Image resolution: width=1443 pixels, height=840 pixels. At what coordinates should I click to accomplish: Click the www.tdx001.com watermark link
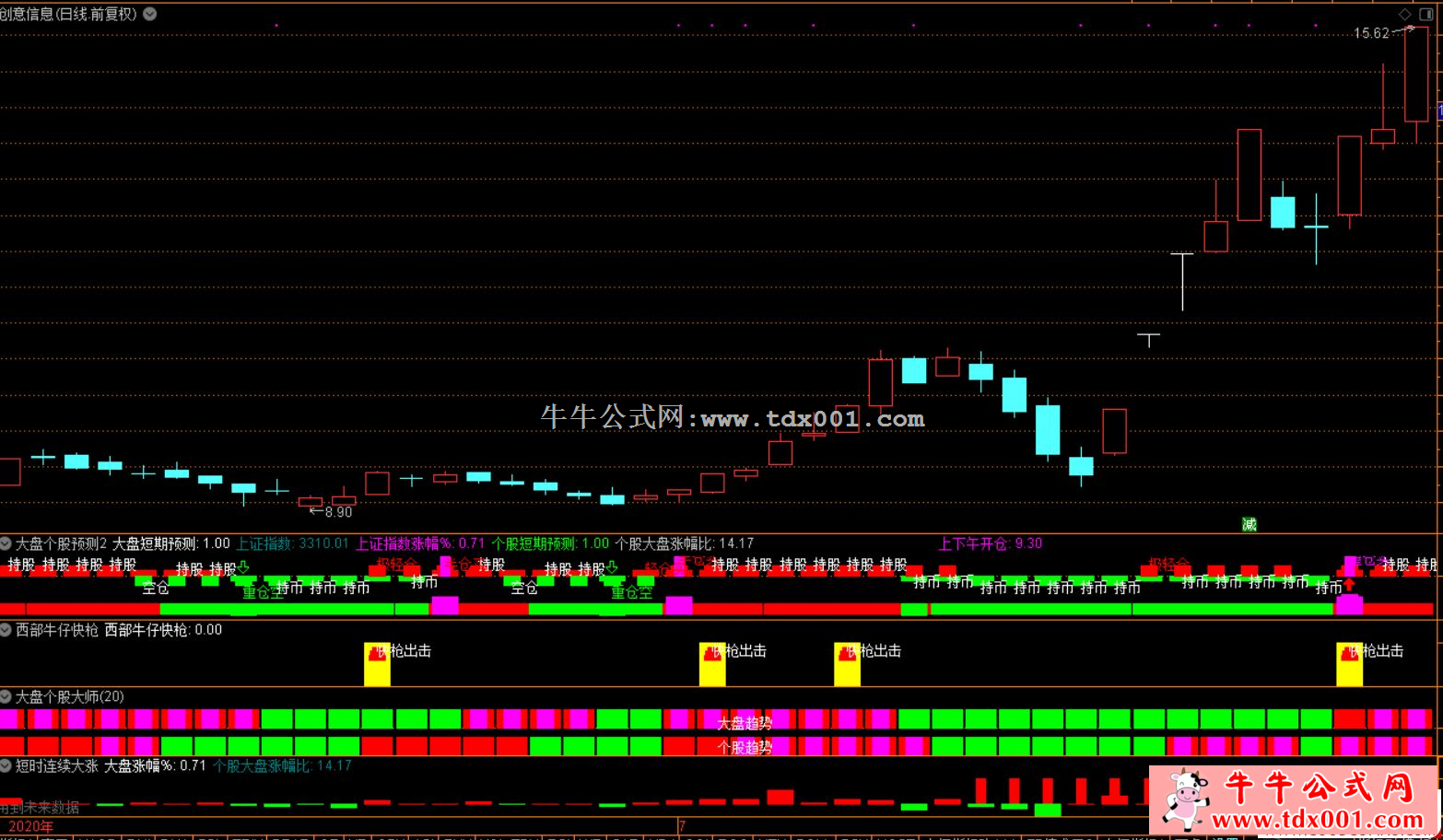[x=812, y=419]
